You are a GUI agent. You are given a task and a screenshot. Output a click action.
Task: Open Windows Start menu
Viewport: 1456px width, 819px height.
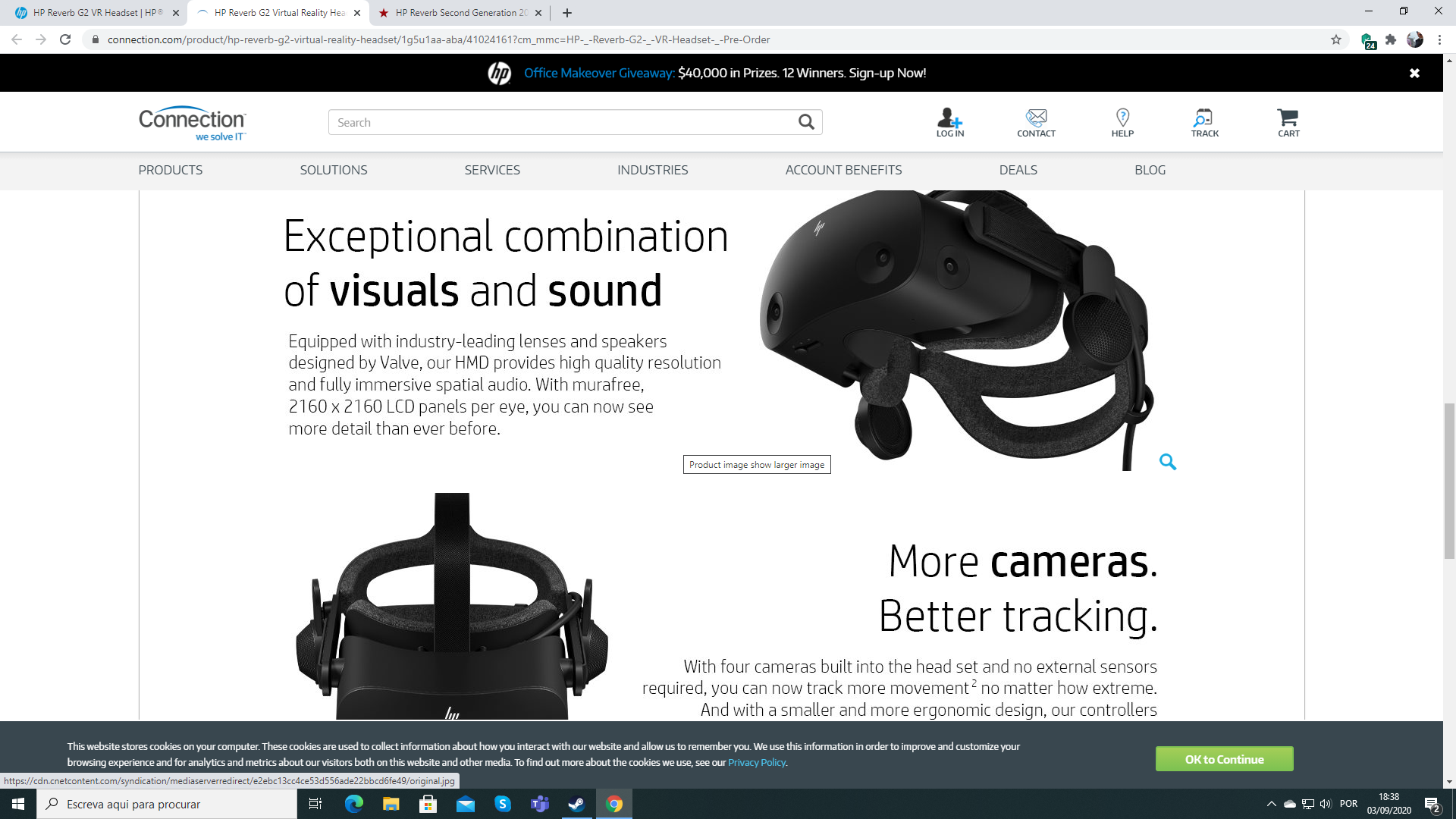[x=18, y=804]
